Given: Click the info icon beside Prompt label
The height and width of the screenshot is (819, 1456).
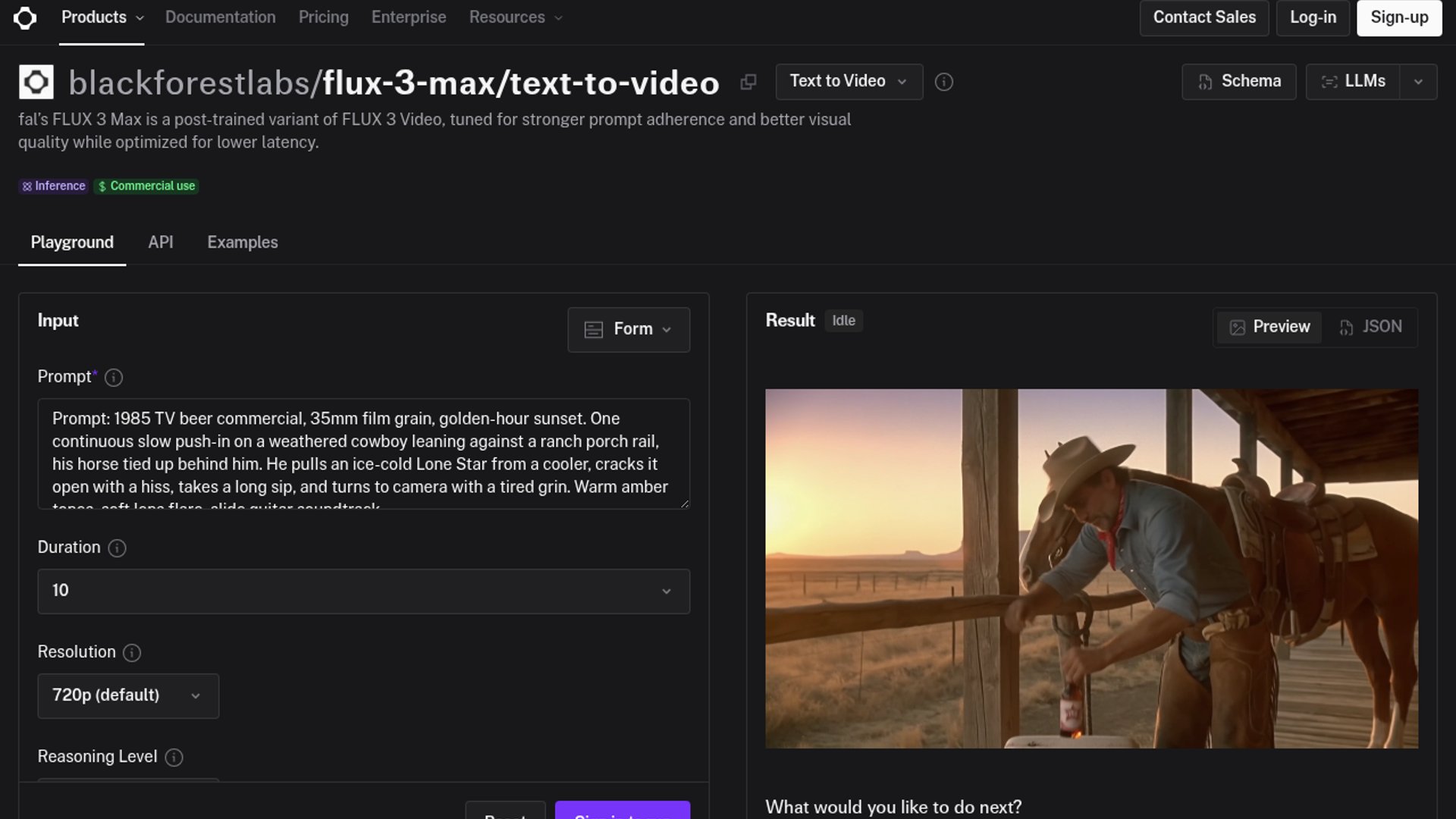Looking at the screenshot, I should 114,378.
